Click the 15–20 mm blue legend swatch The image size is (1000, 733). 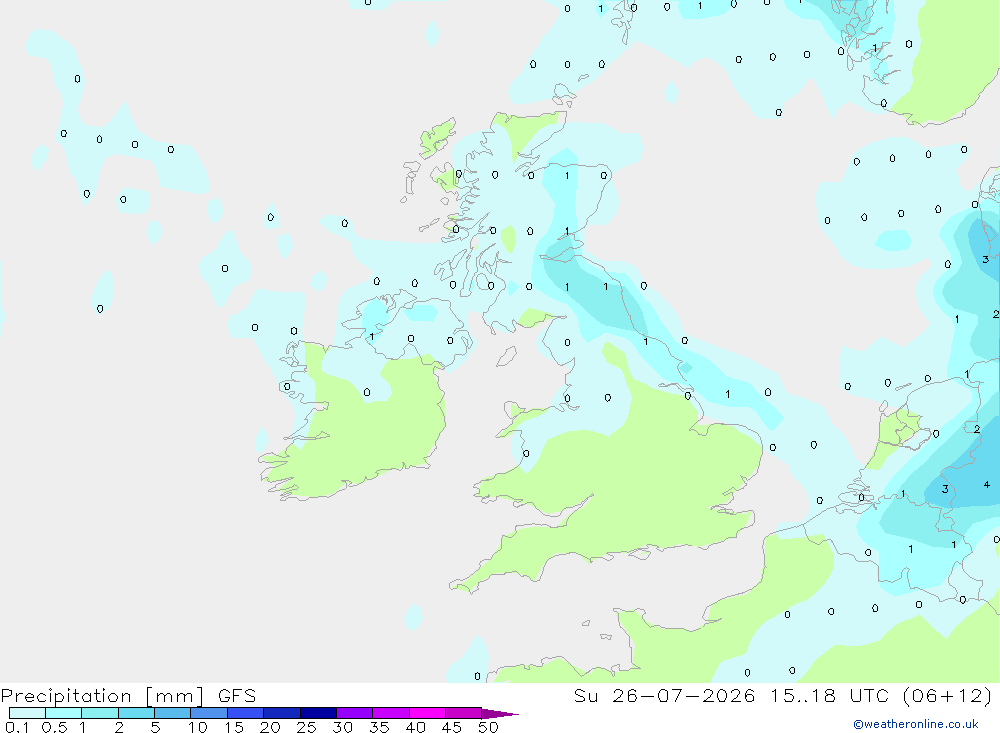pos(246,713)
